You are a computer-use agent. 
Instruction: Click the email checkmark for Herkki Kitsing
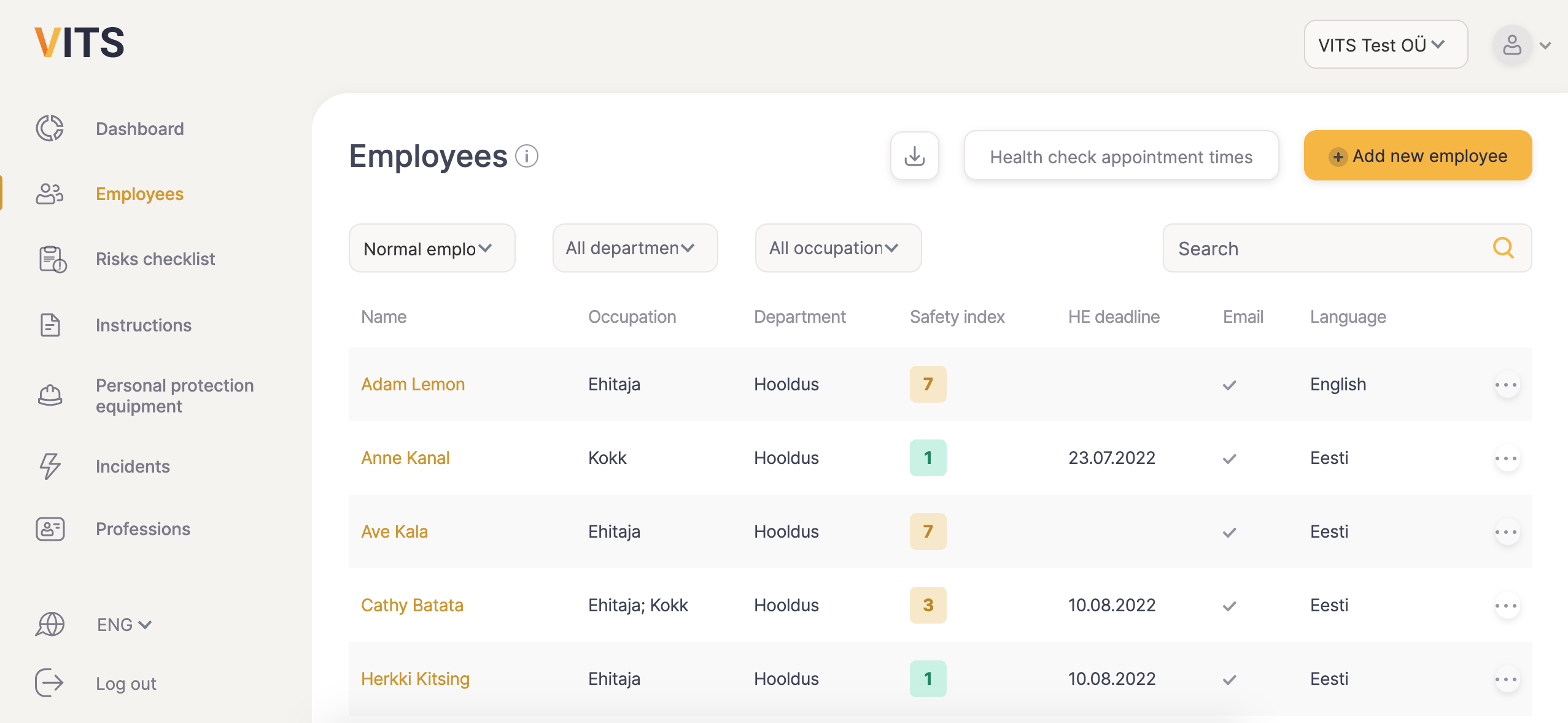[1228, 679]
